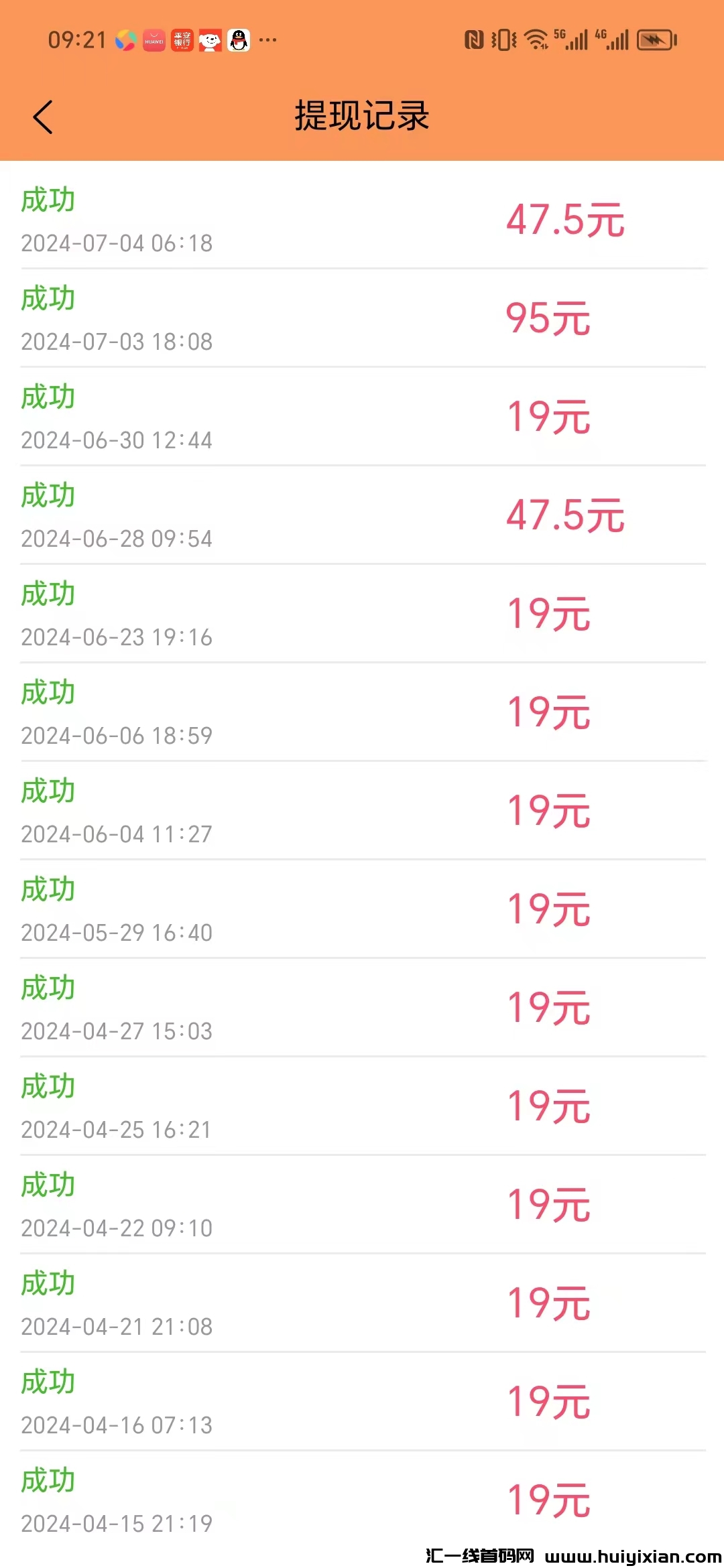Image resolution: width=724 pixels, height=1568 pixels.
Task: Open the 2024-06-30 12:44 record
Action: click(x=117, y=440)
